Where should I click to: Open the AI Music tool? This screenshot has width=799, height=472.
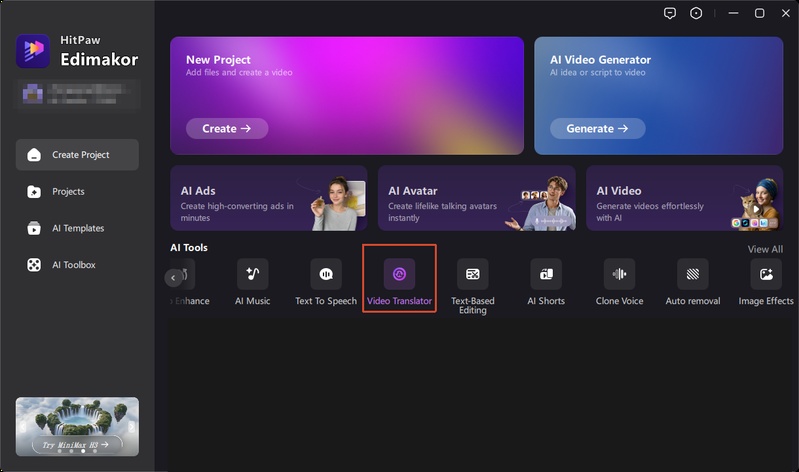click(x=253, y=282)
